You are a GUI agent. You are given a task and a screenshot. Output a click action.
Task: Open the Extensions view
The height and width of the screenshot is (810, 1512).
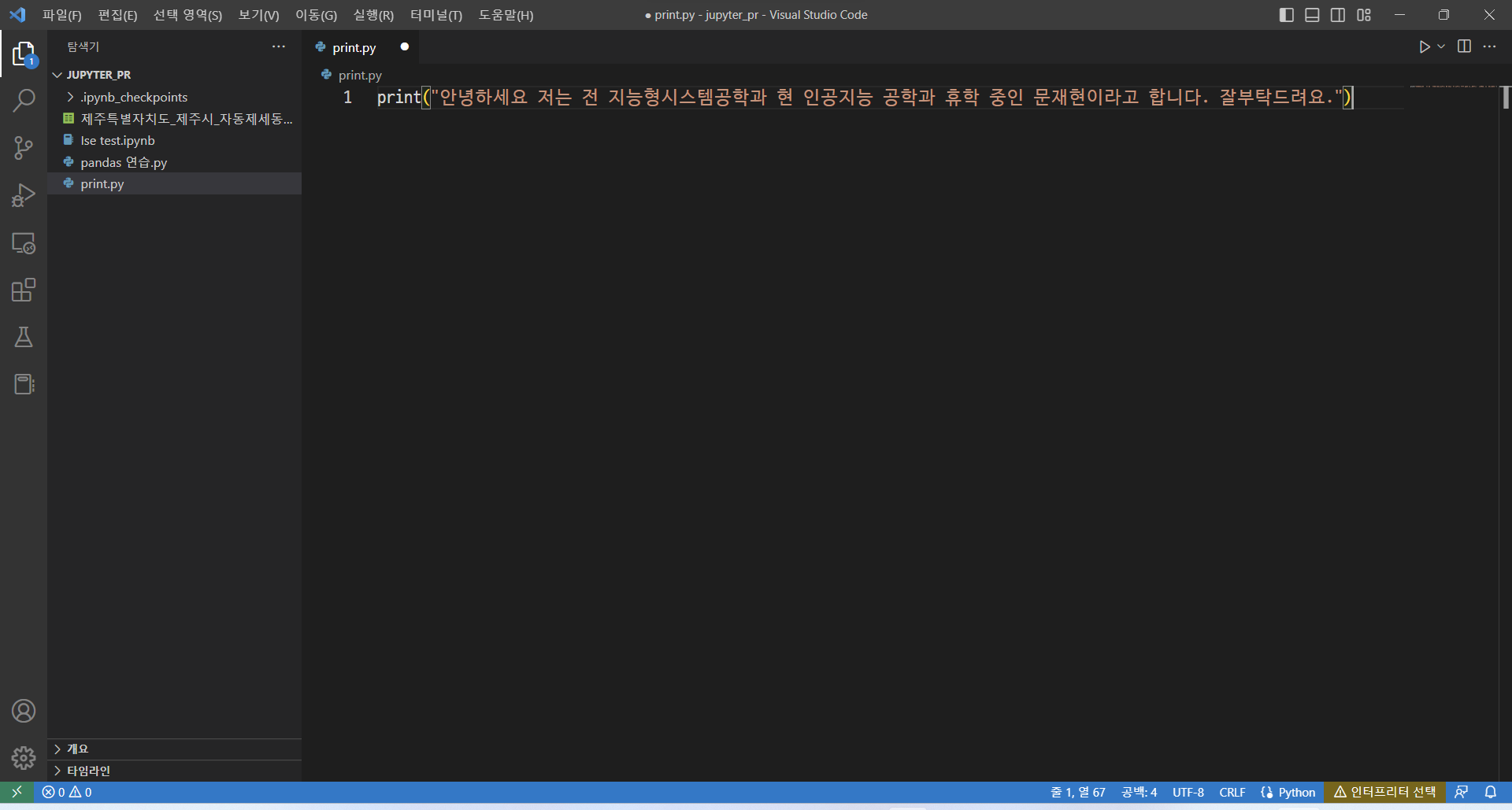click(24, 290)
